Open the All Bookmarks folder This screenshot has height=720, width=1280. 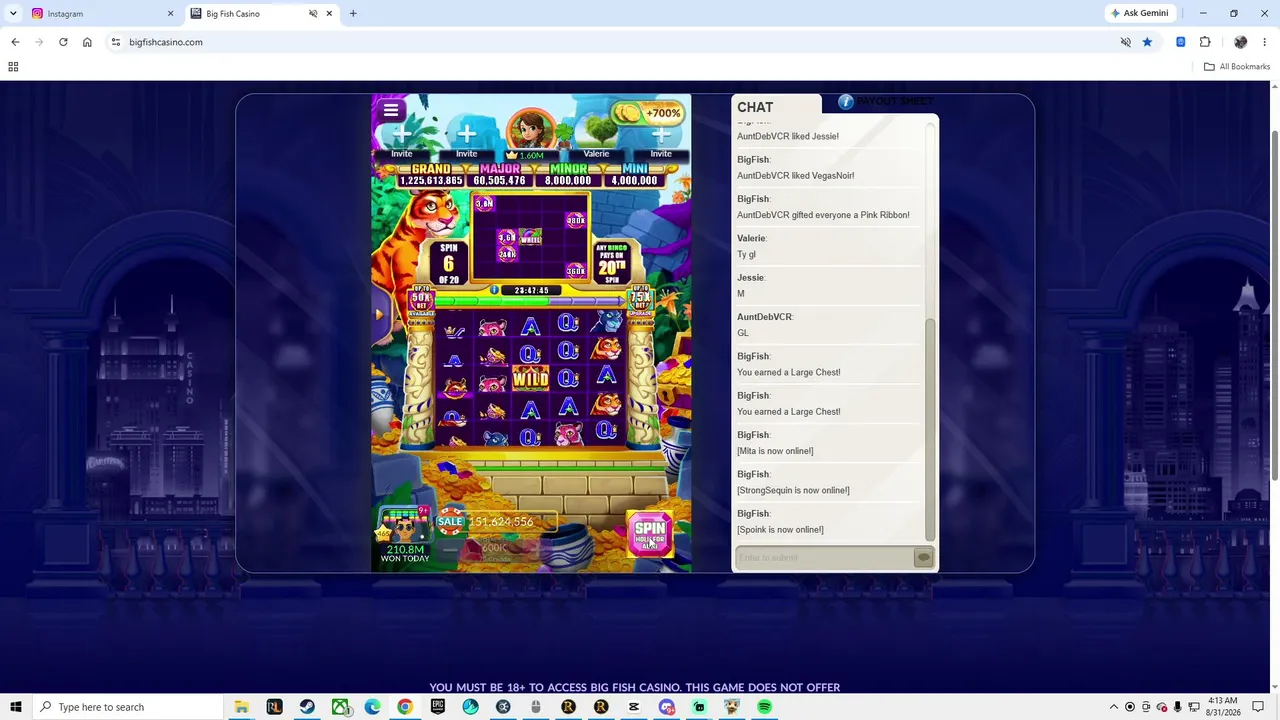pos(1237,67)
